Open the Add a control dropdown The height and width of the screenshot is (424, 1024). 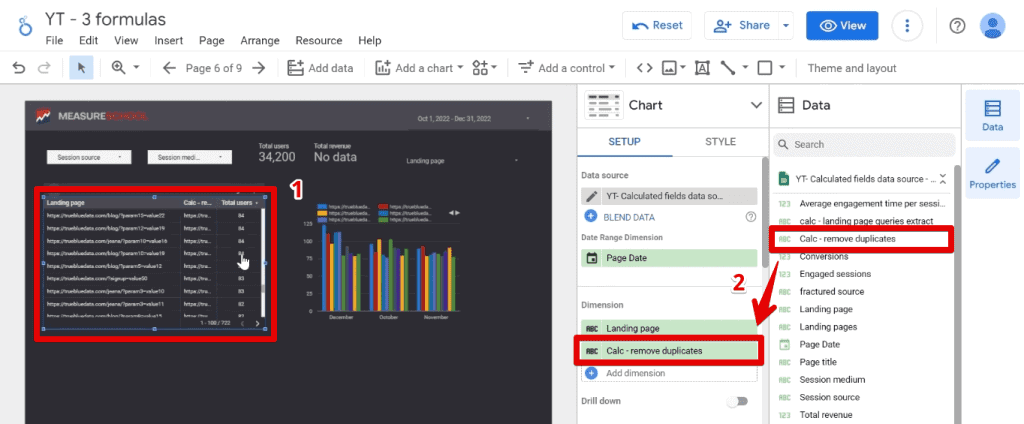coord(566,68)
